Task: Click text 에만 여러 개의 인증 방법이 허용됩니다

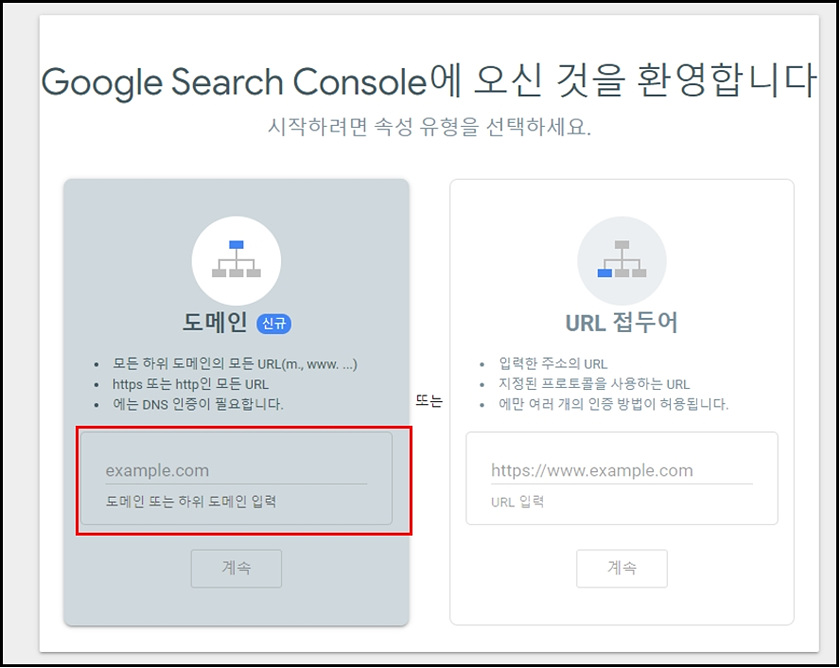Action: pyautogui.click(x=613, y=404)
